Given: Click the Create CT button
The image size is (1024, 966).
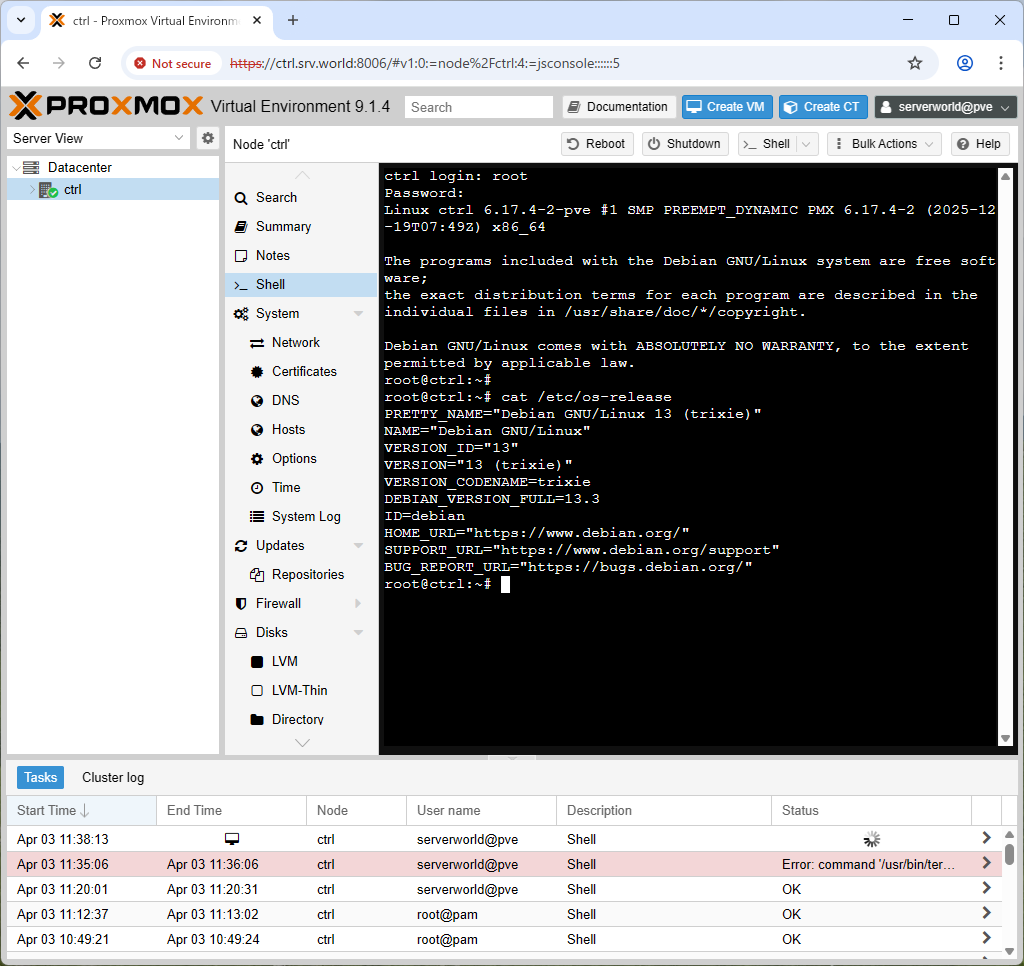Looking at the screenshot, I should coord(823,107).
